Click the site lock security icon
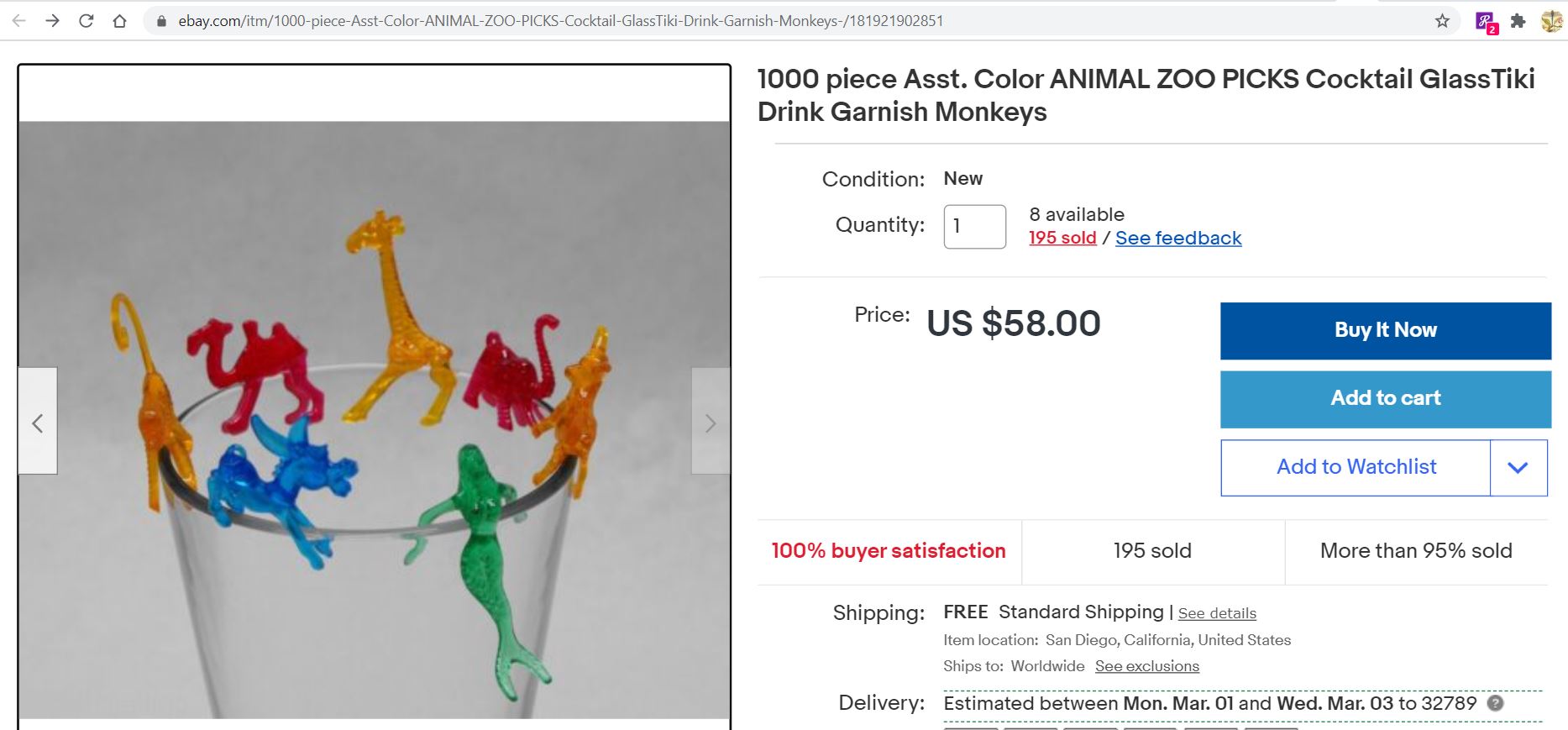The width and height of the screenshot is (1568, 730). pyautogui.click(x=162, y=21)
